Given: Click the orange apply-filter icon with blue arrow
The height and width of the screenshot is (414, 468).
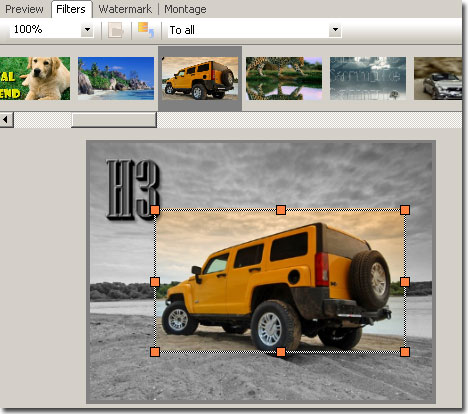Looking at the screenshot, I should point(146,30).
